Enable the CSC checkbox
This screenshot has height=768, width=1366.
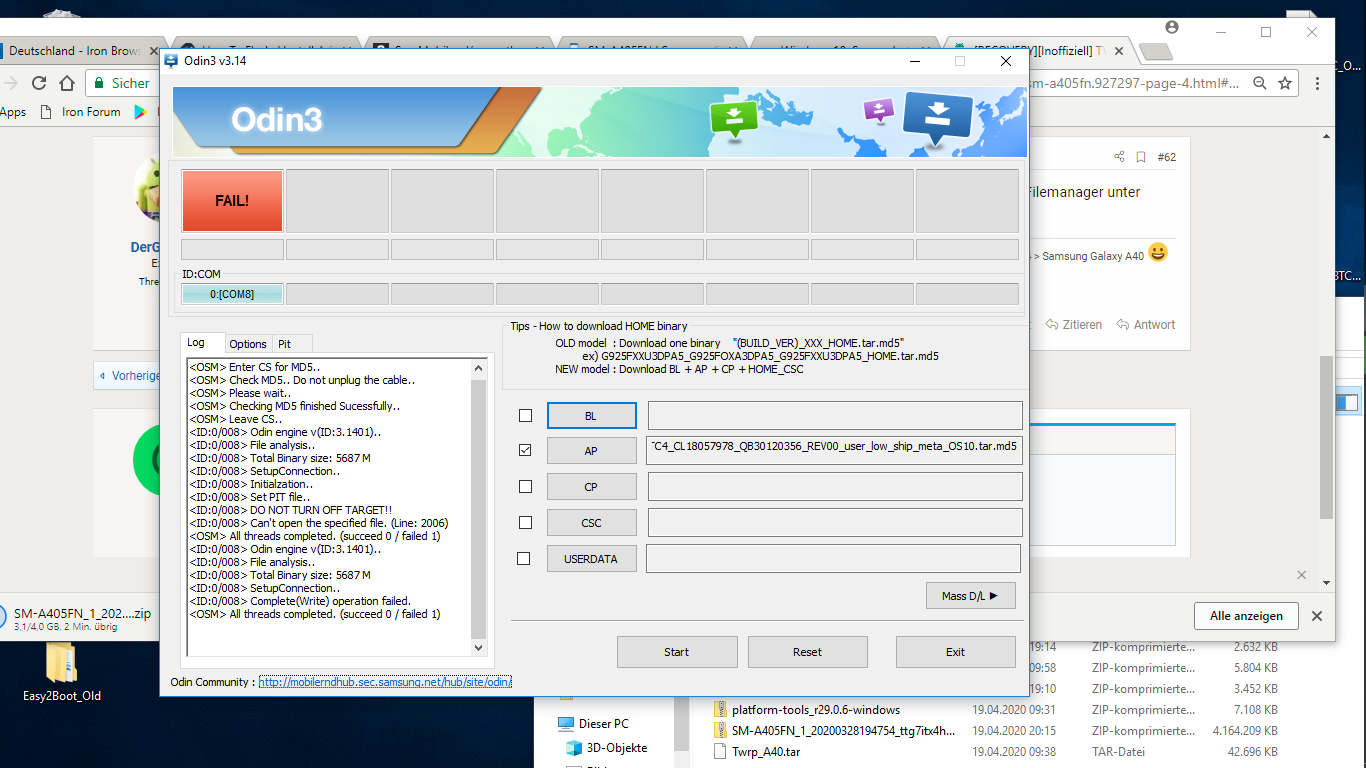[x=525, y=523]
